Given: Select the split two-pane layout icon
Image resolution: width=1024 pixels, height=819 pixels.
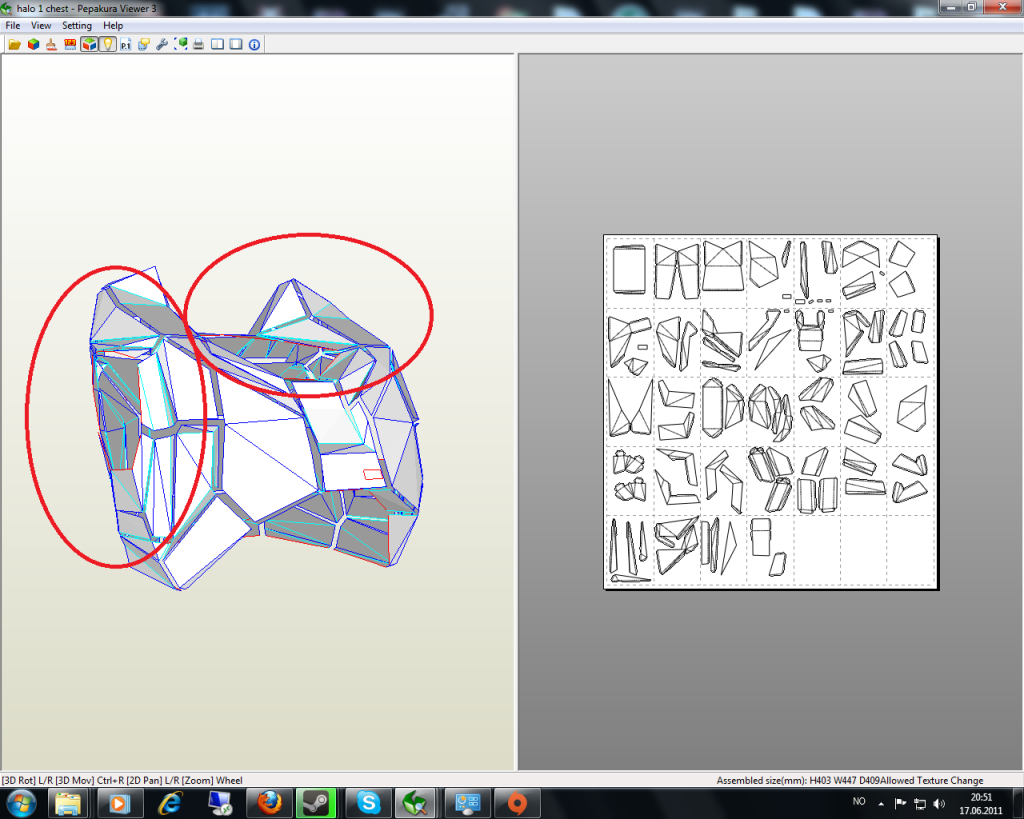Looking at the screenshot, I should pyautogui.click(x=217, y=44).
